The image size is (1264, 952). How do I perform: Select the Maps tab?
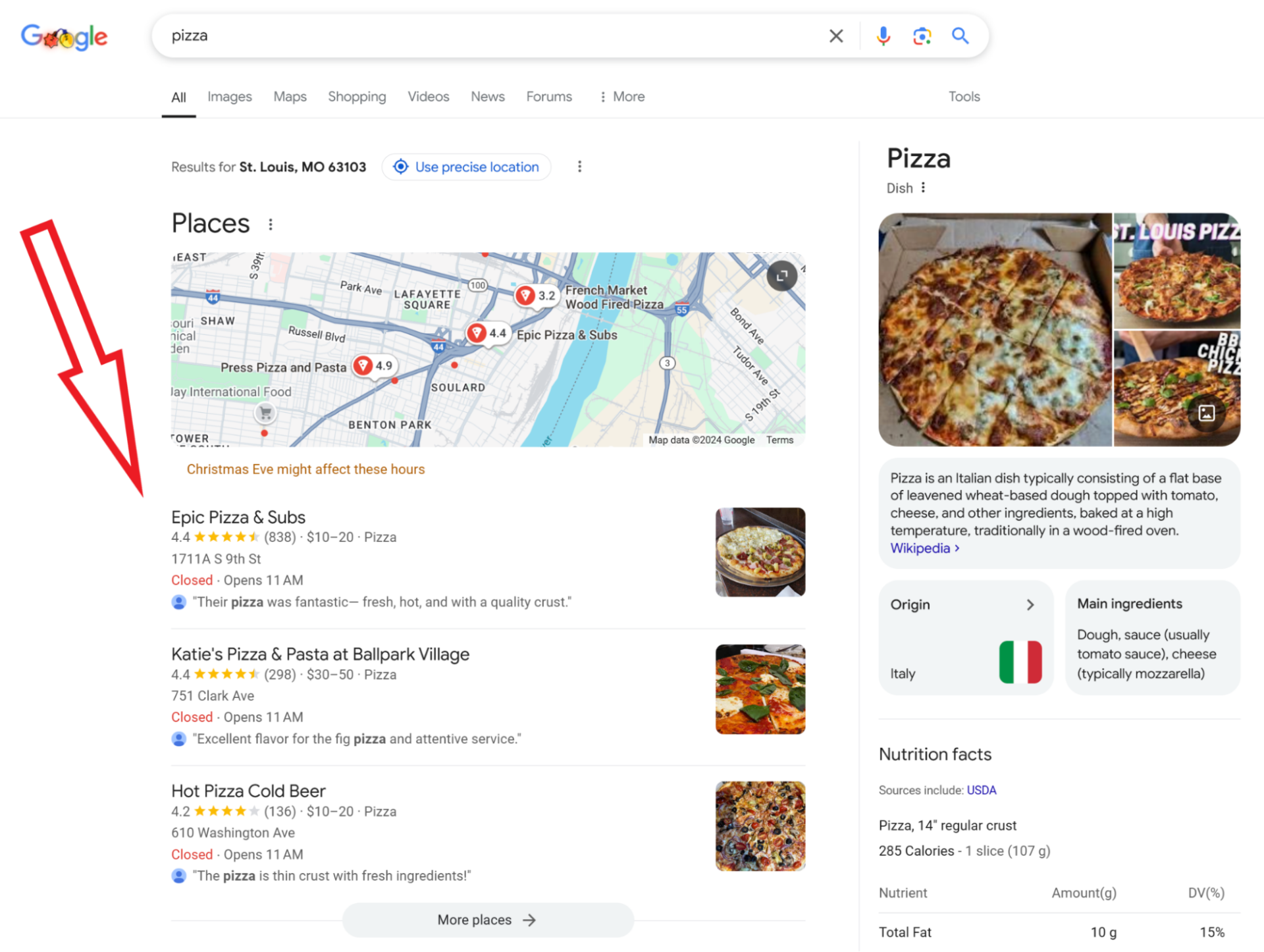pos(289,97)
